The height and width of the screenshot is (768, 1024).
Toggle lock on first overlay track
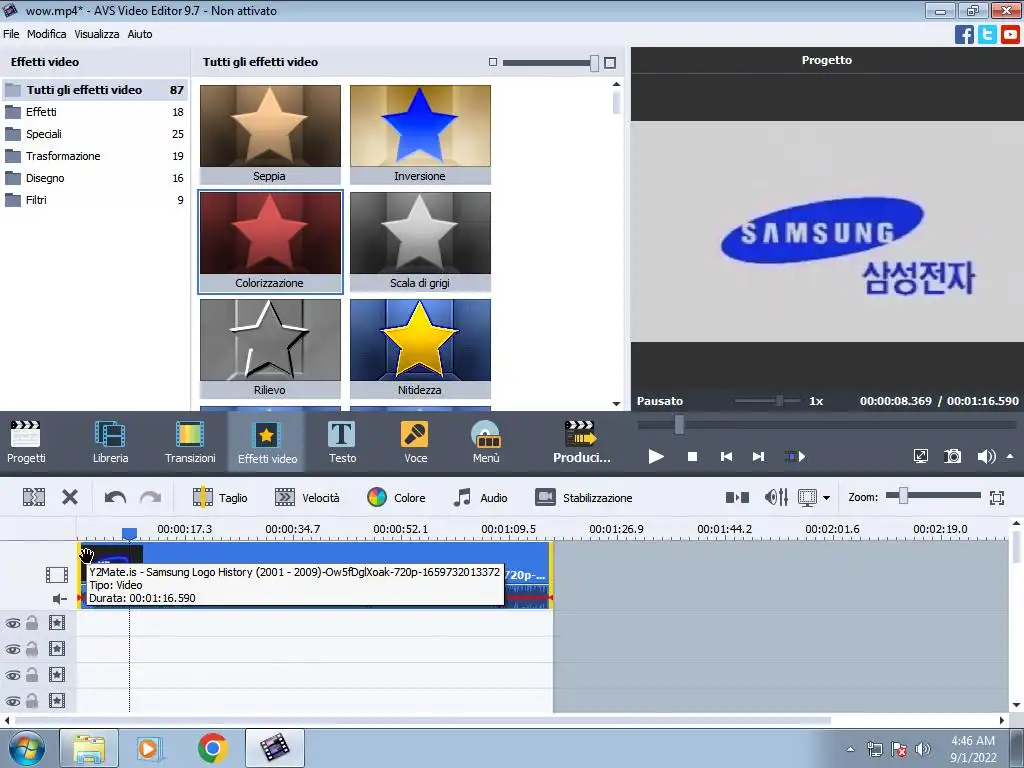tap(32, 623)
